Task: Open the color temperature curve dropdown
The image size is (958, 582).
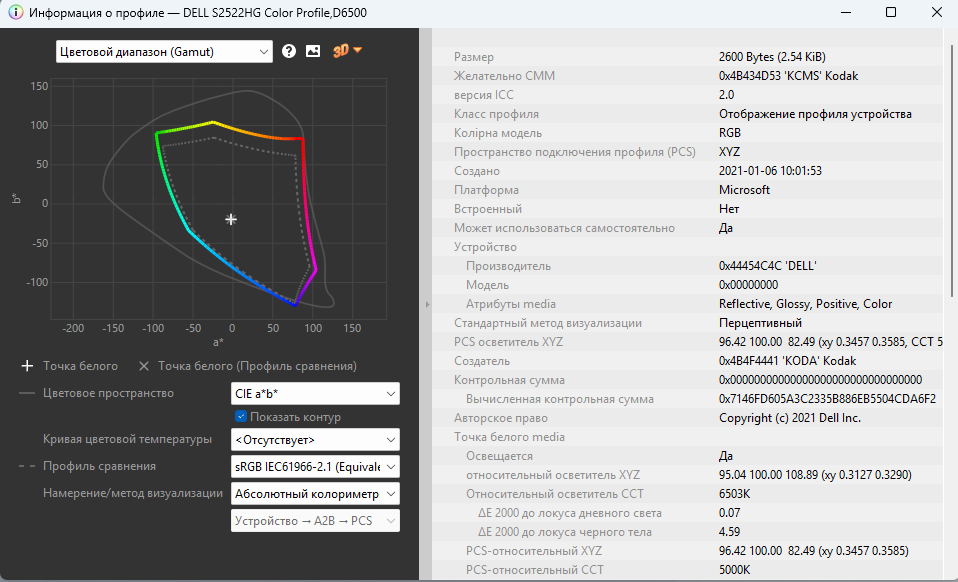Action: (315, 440)
